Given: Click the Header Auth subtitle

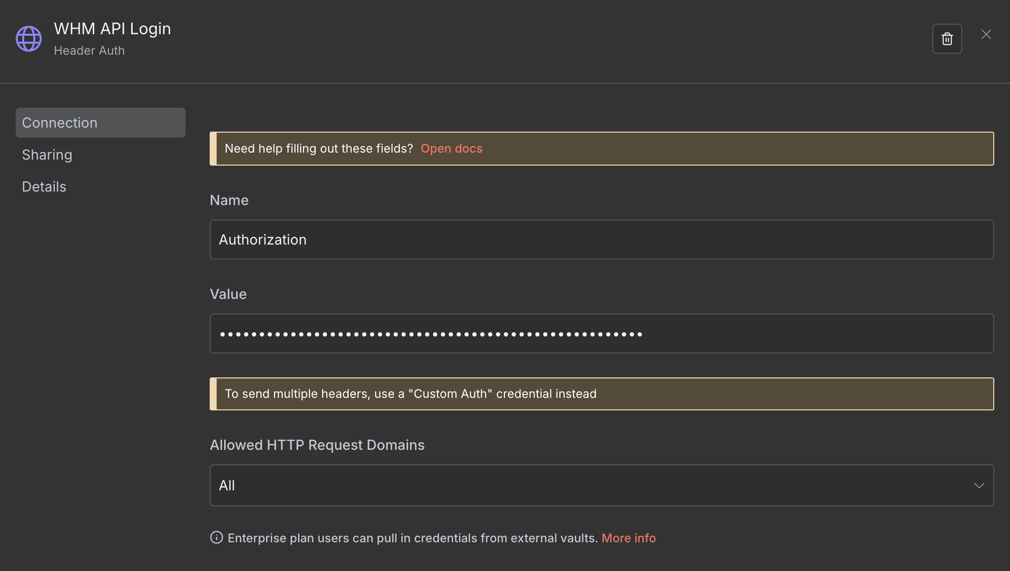Looking at the screenshot, I should [x=89, y=50].
